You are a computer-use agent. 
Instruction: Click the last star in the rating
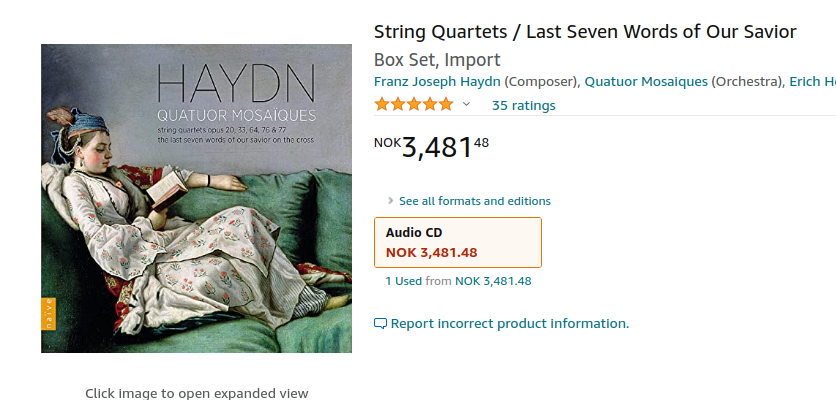tap(445, 105)
